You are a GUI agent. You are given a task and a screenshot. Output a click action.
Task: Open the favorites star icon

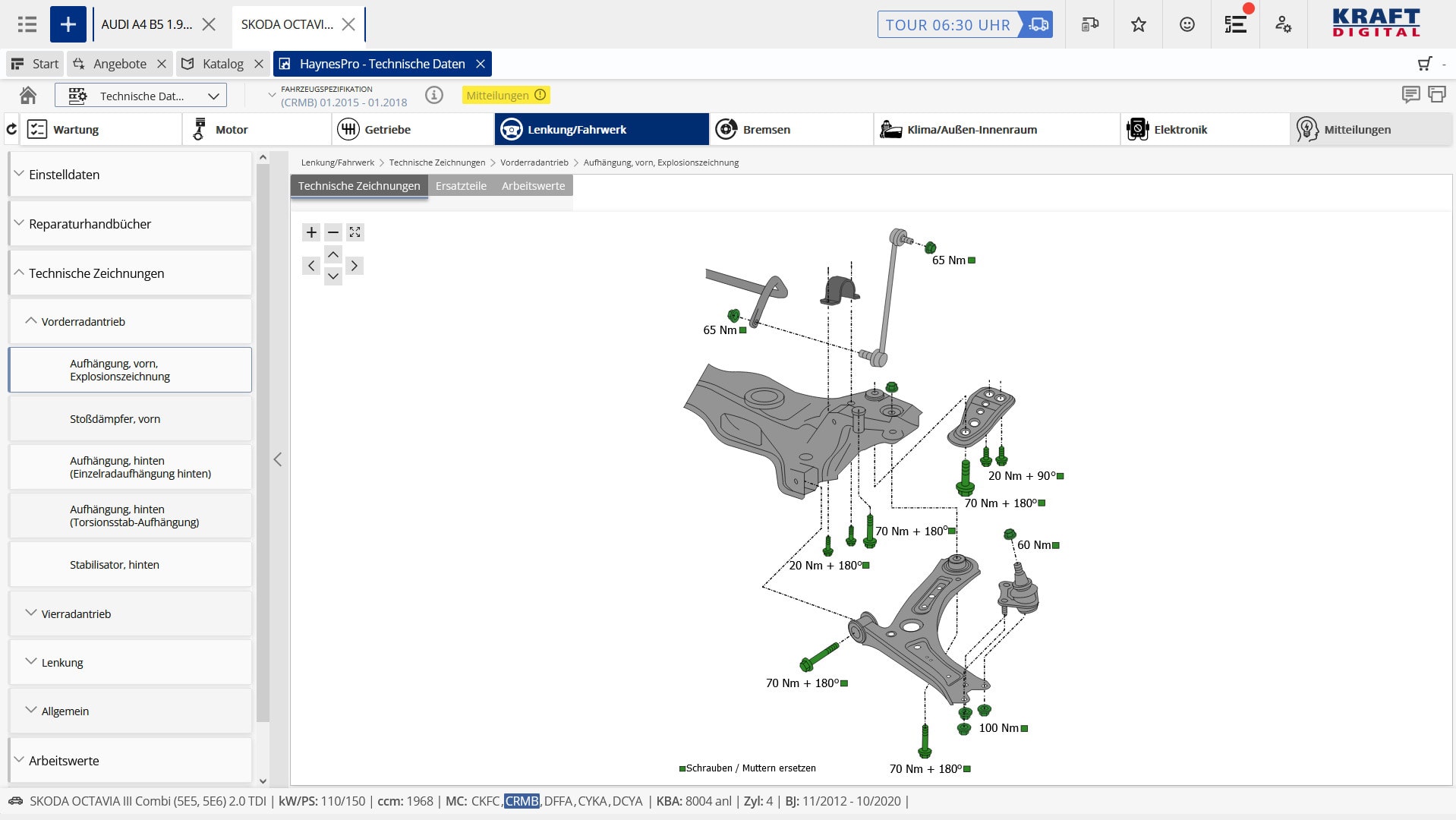point(1138,24)
